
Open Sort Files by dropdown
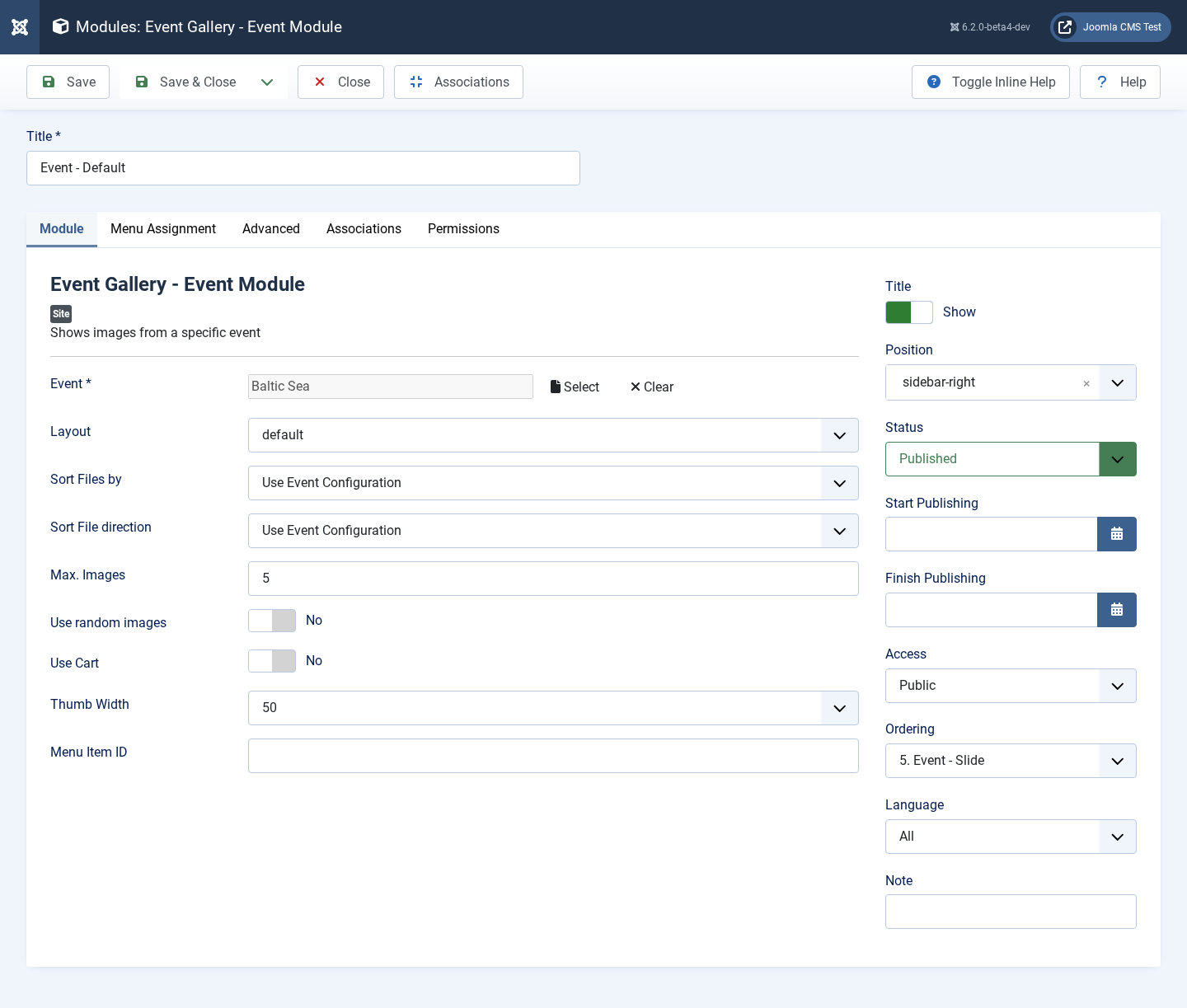(553, 483)
